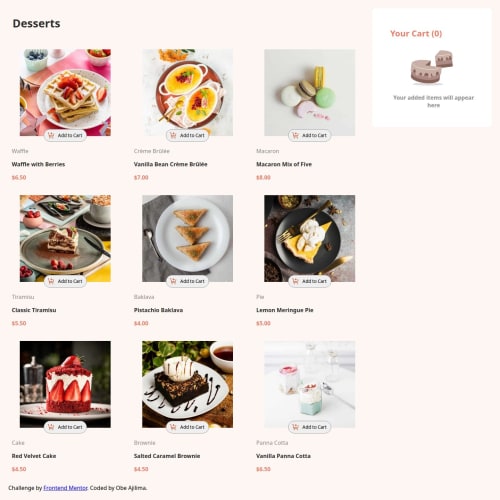Viewport: 500px width, 500px height.
Task: Click the baklava plate photo
Action: [x=188, y=238]
